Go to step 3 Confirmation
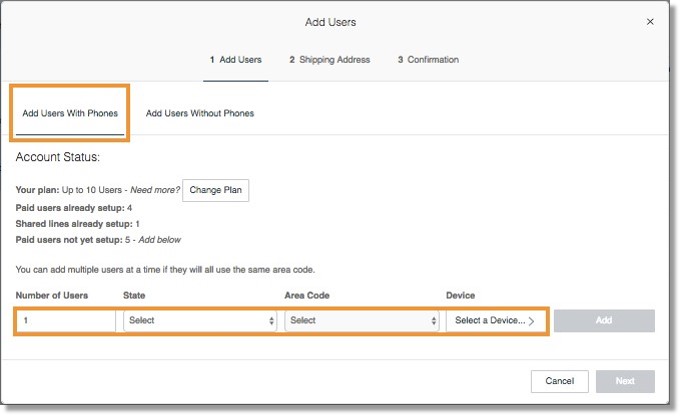 point(428,60)
